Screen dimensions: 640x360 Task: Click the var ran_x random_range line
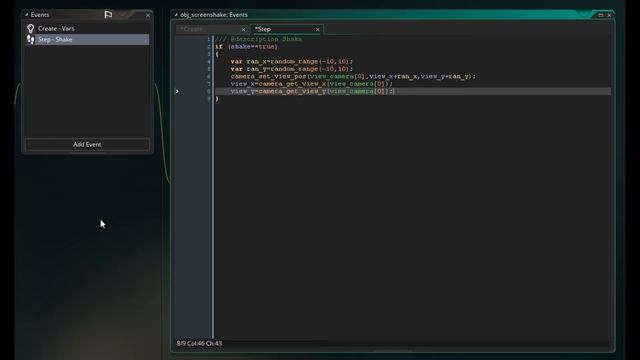291,62
